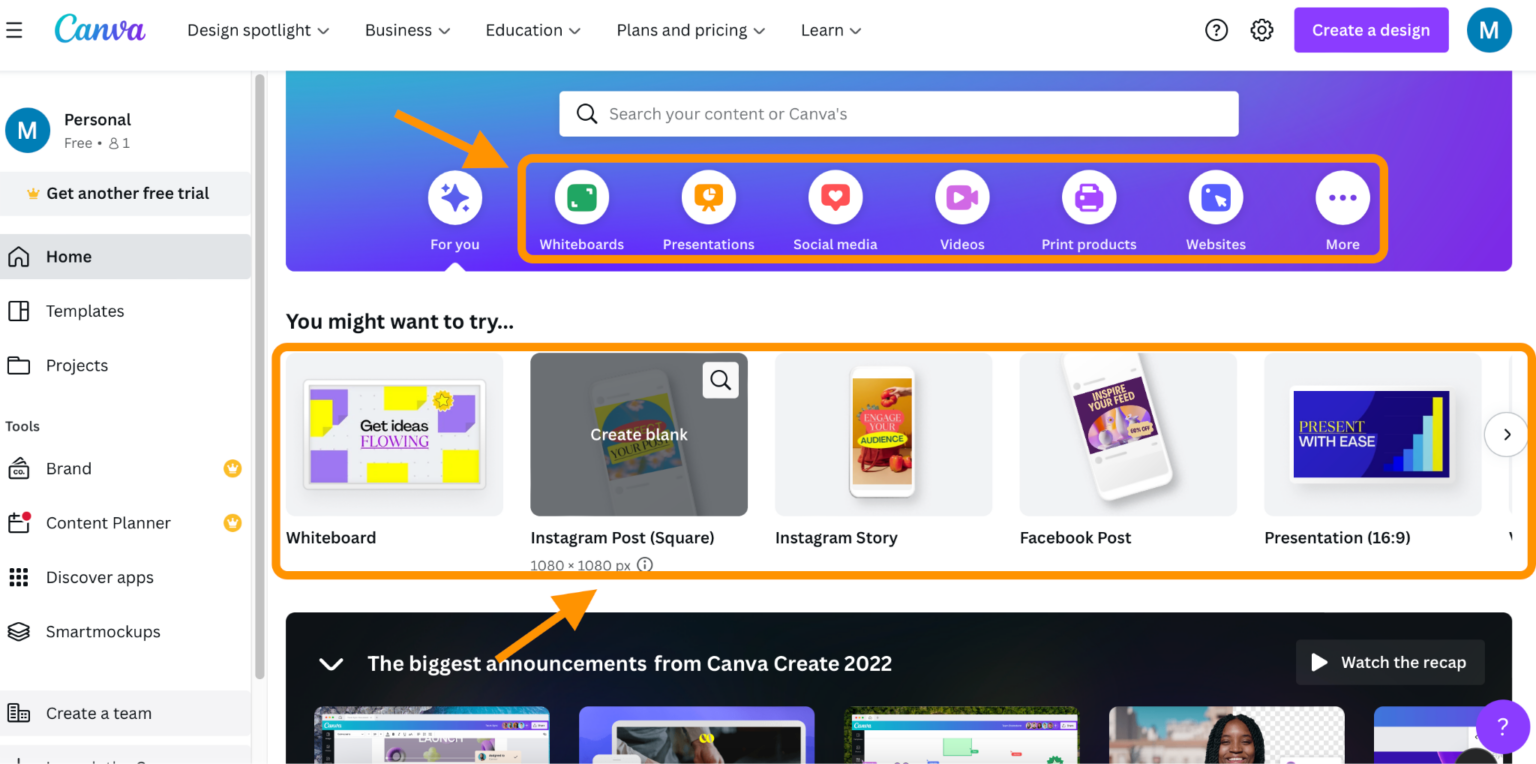Open the Brand tool
Screen dimensions: 1536x764
pyautogui.click(x=68, y=468)
